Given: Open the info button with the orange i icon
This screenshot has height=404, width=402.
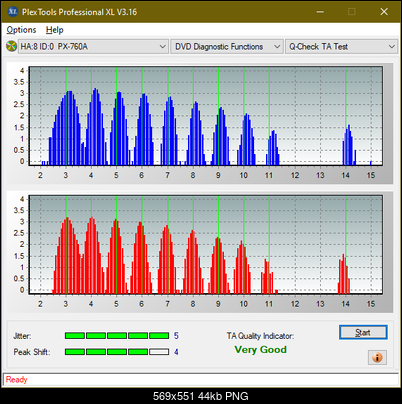Looking at the screenshot, I should (377, 358).
